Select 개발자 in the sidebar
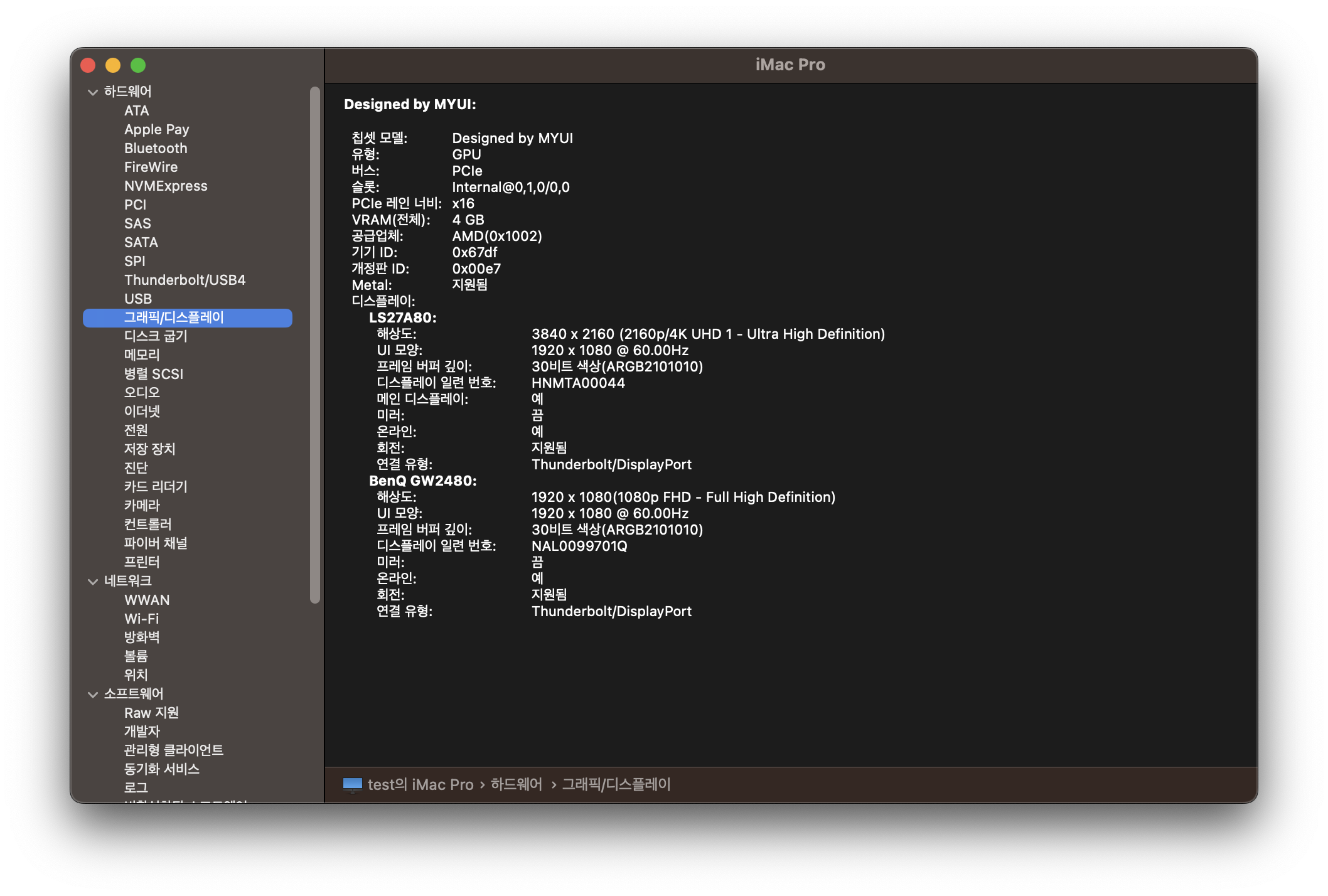The width and height of the screenshot is (1328, 896). (142, 732)
